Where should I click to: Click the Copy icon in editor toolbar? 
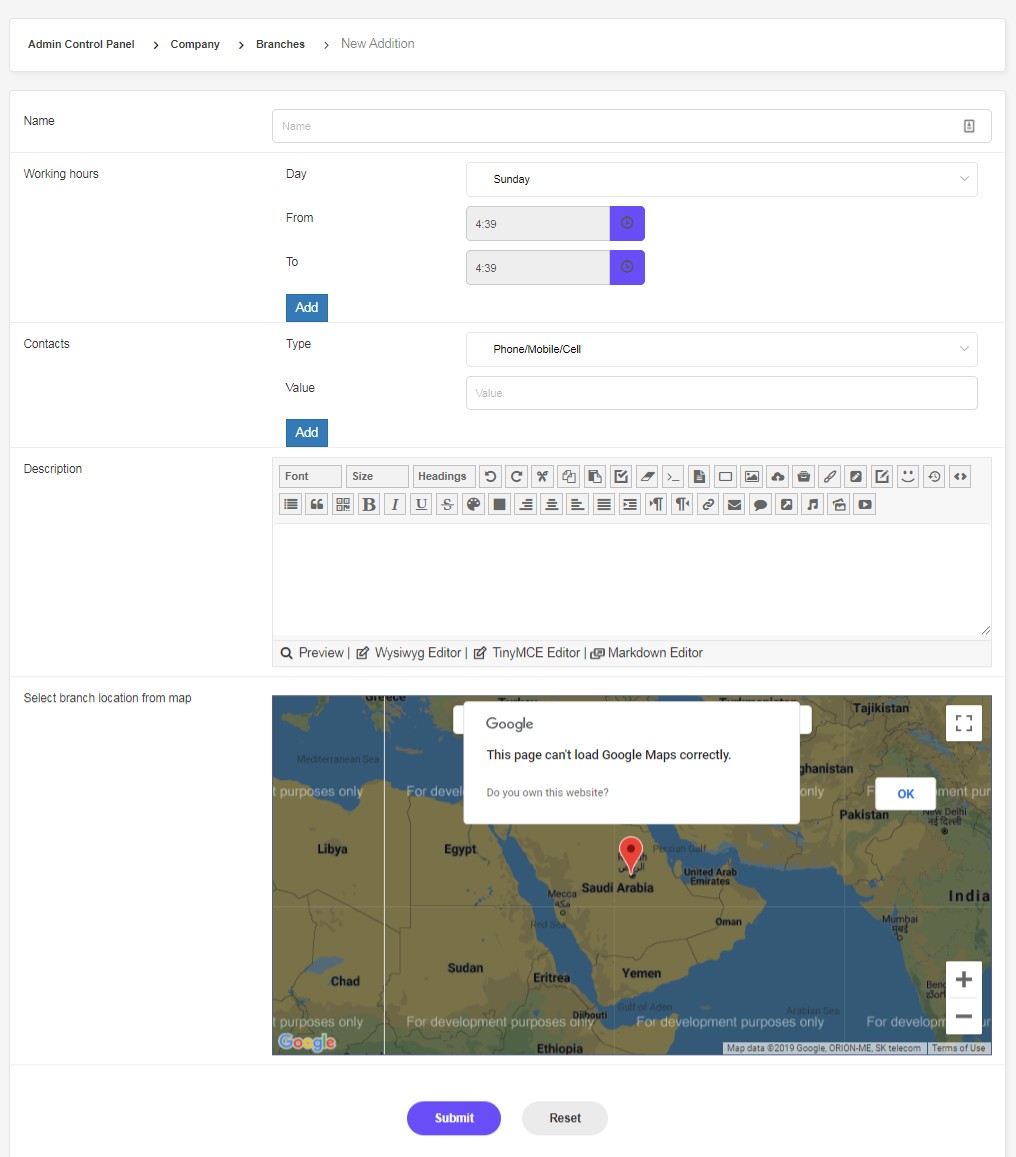[569, 477]
